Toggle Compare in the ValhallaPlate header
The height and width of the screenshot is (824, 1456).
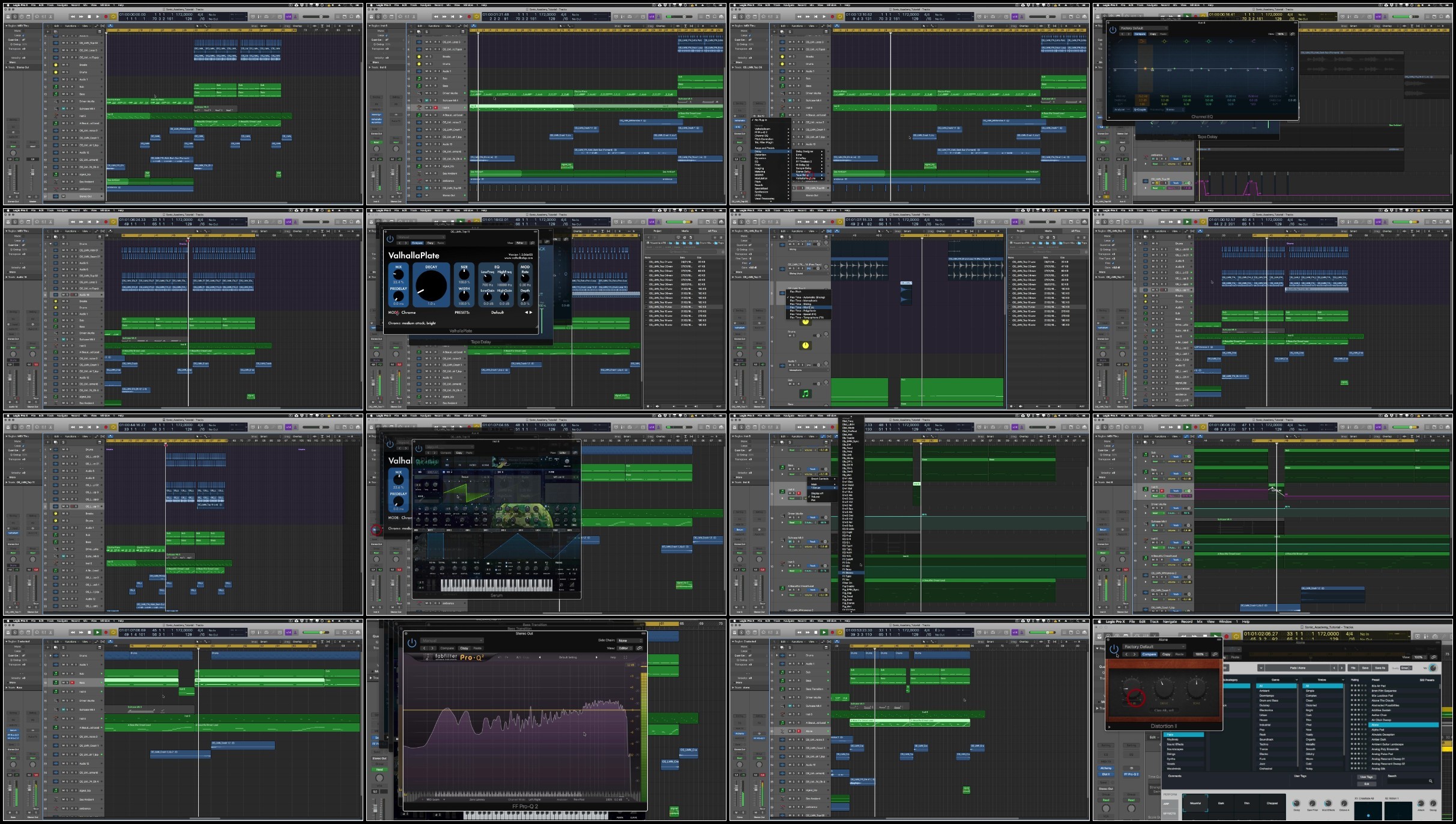point(417,243)
